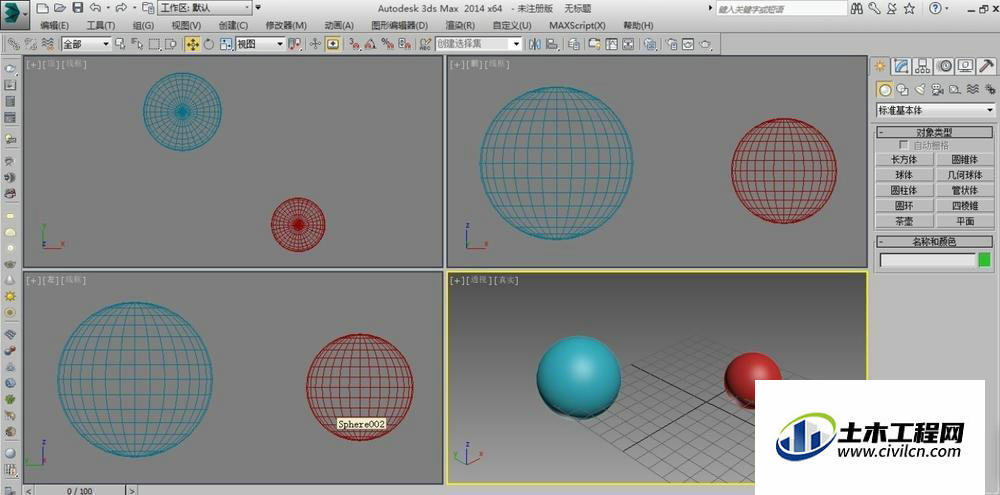Image resolution: width=1000 pixels, height=495 pixels.
Task: Collapse the 名称和颜色 rollout
Action: (934, 242)
